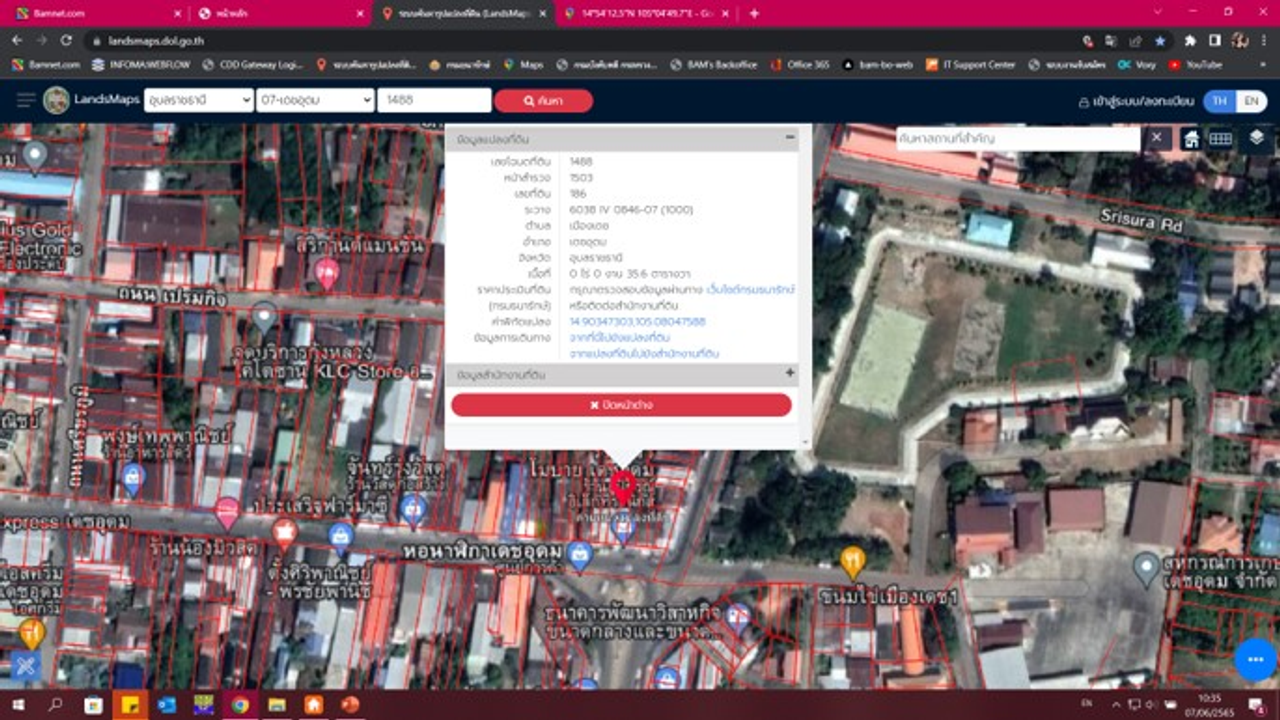
Task: Open the LandsMaps hamburger menu
Action: (26, 100)
